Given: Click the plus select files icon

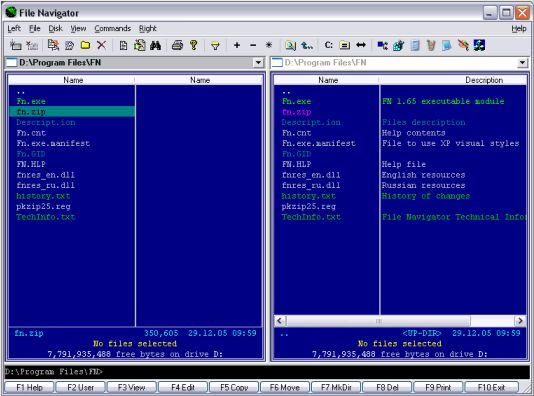Looking at the screenshot, I should 237,45.
